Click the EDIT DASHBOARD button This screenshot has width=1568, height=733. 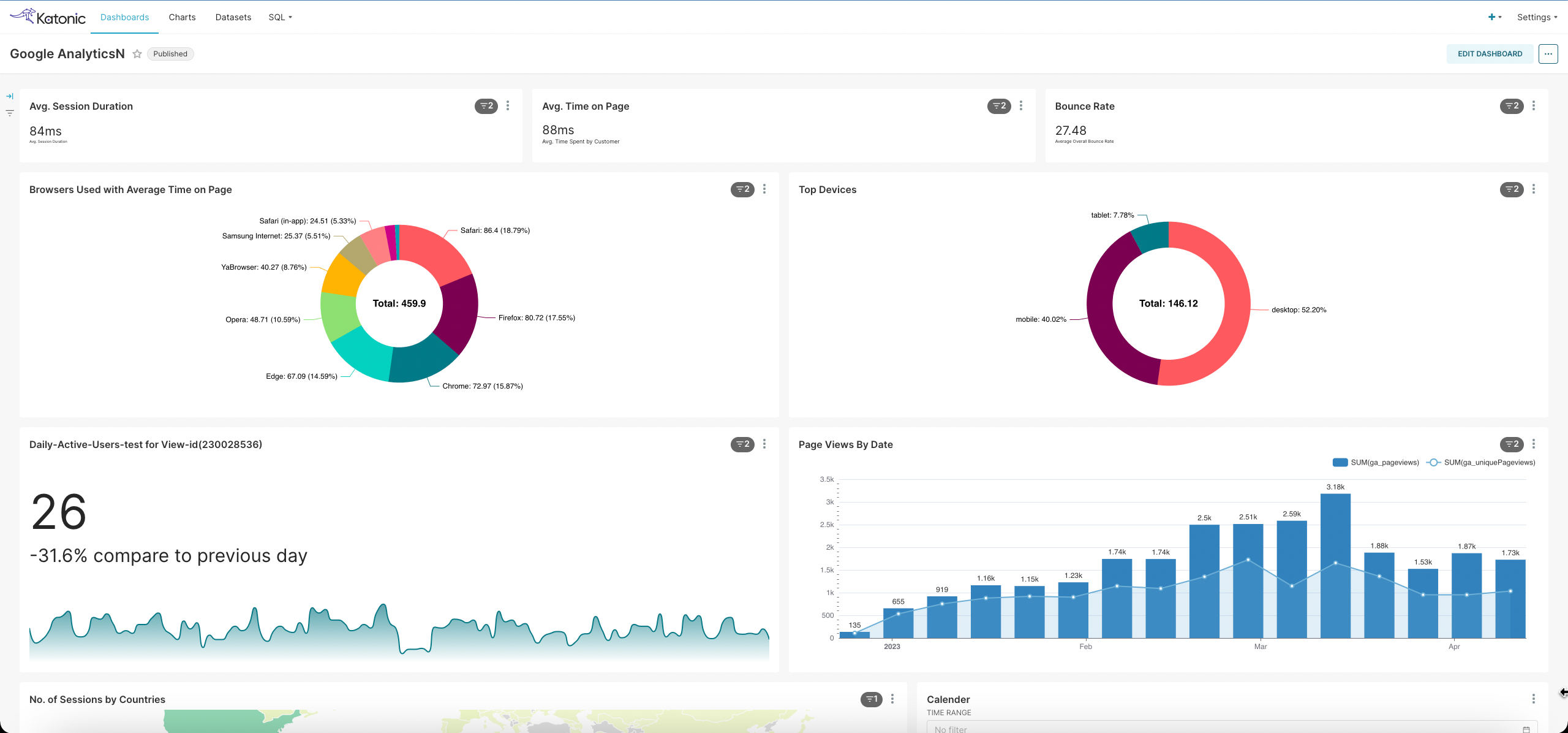[1490, 54]
